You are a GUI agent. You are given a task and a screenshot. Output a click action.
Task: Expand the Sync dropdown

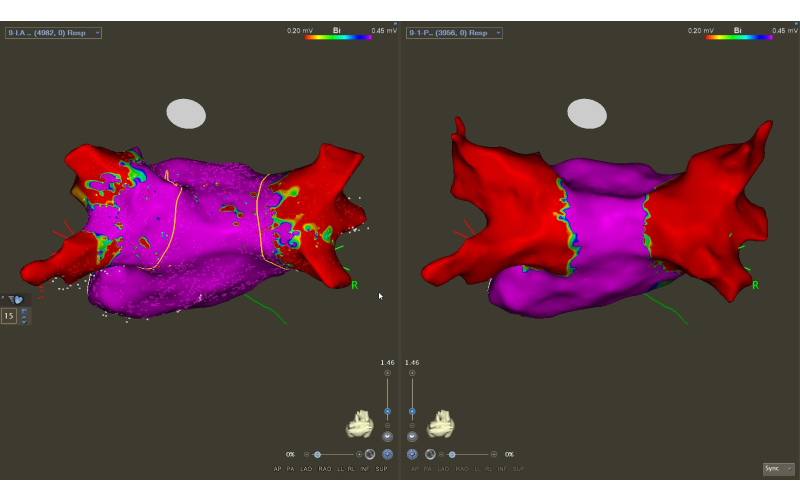[778, 468]
